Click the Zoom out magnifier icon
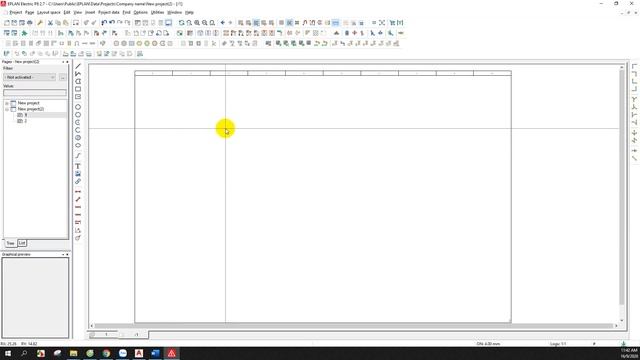640x360 pixels. 205,23
